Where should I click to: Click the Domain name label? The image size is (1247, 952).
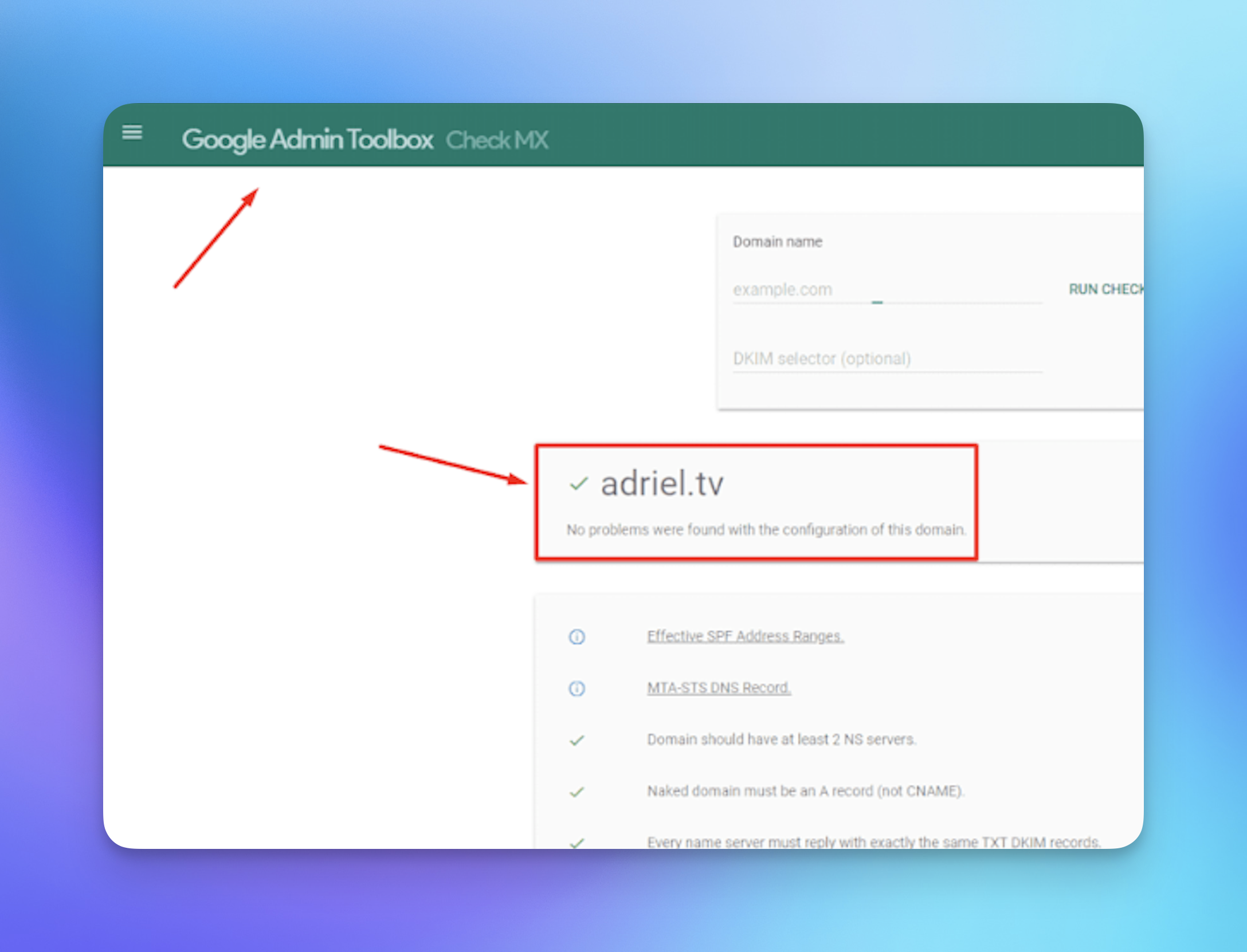click(778, 242)
